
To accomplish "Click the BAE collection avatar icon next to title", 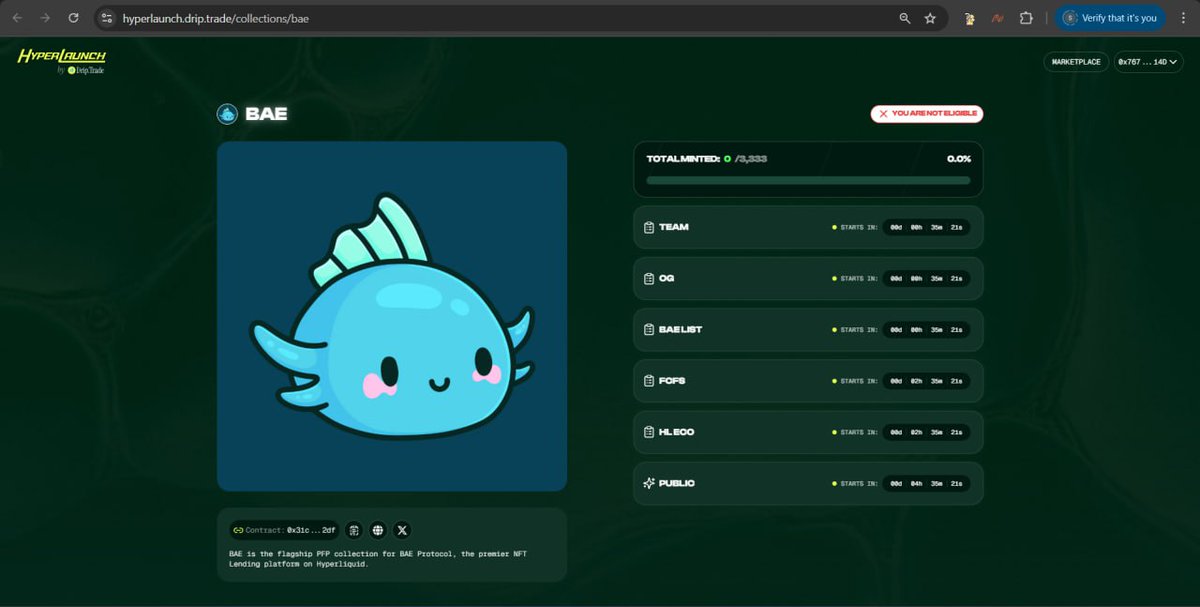I will pos(227,114).
